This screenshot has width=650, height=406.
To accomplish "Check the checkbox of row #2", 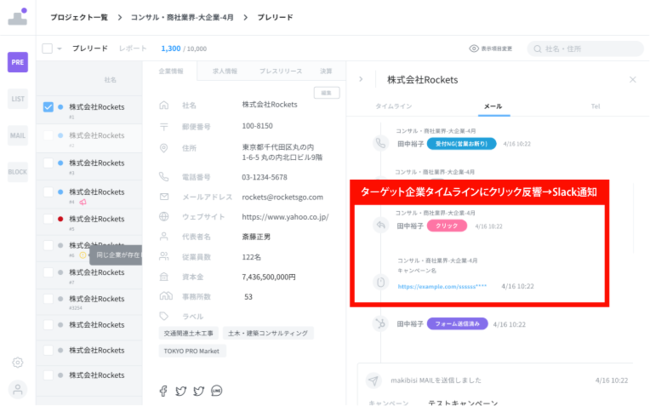I will click(x=48, y=135).
